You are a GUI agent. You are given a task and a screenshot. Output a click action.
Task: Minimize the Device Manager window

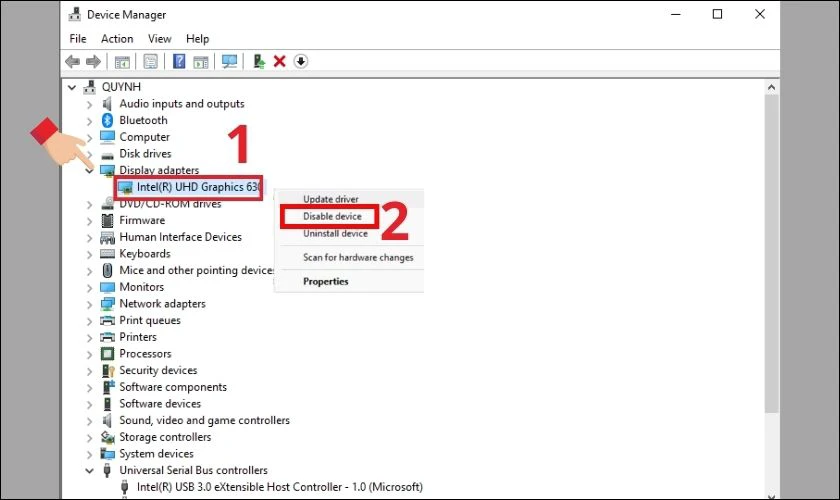[x=676, y=14]
